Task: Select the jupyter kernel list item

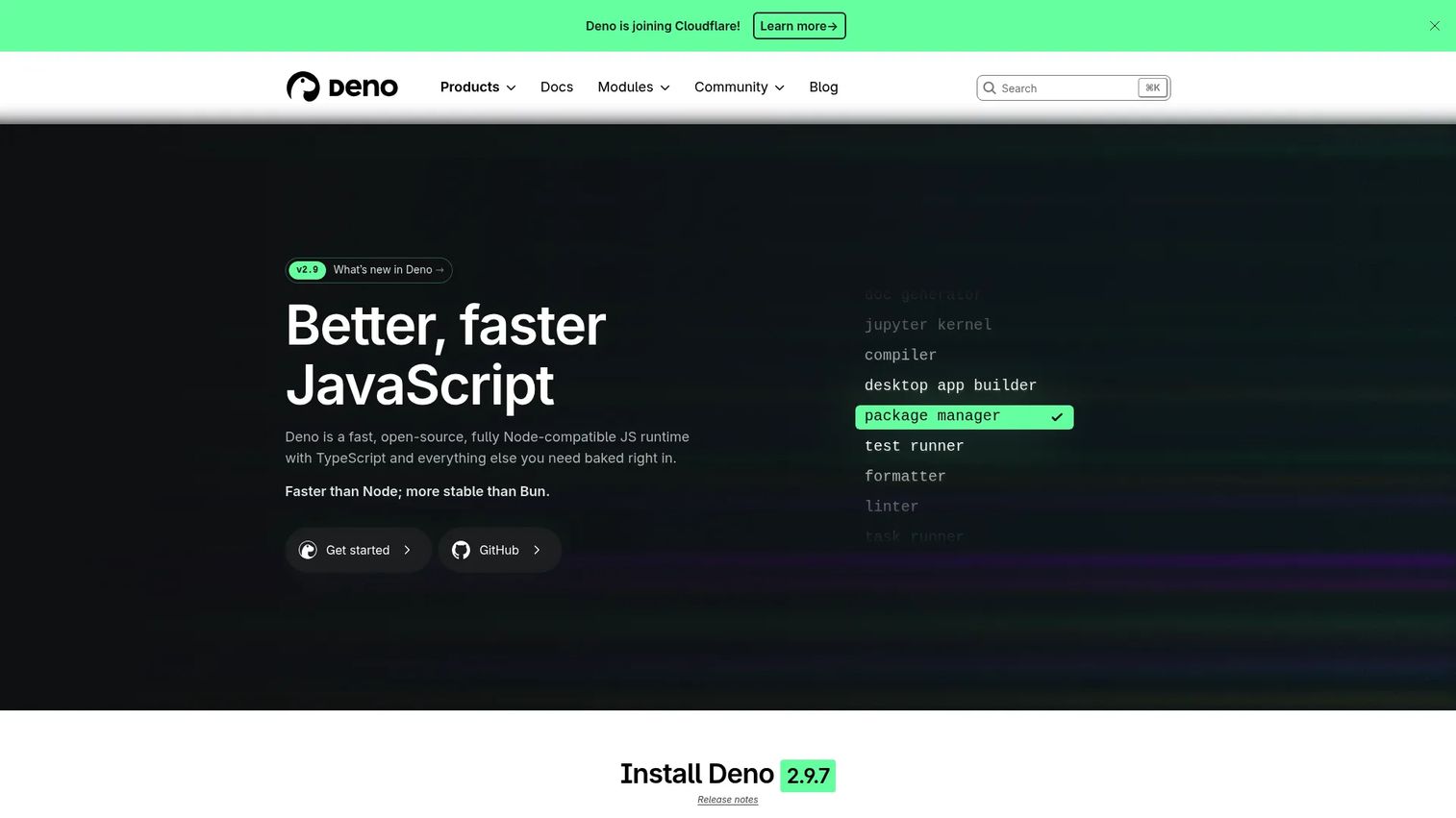Action: tap(928, 325)
